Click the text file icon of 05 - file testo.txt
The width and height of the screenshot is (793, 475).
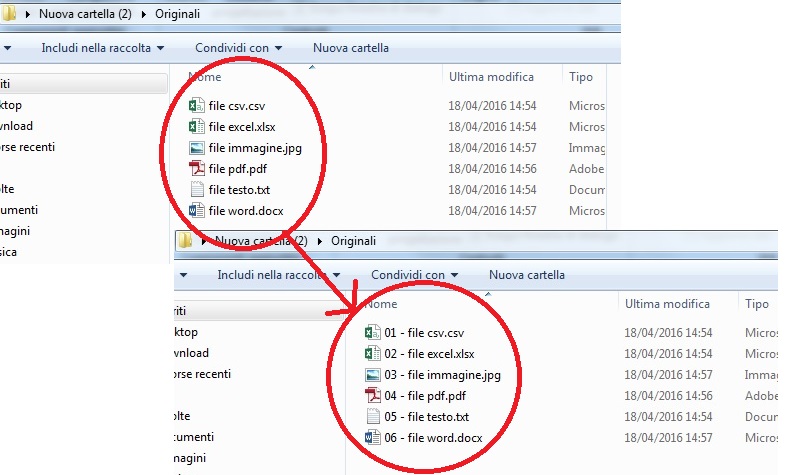click(x=373, y=417)
